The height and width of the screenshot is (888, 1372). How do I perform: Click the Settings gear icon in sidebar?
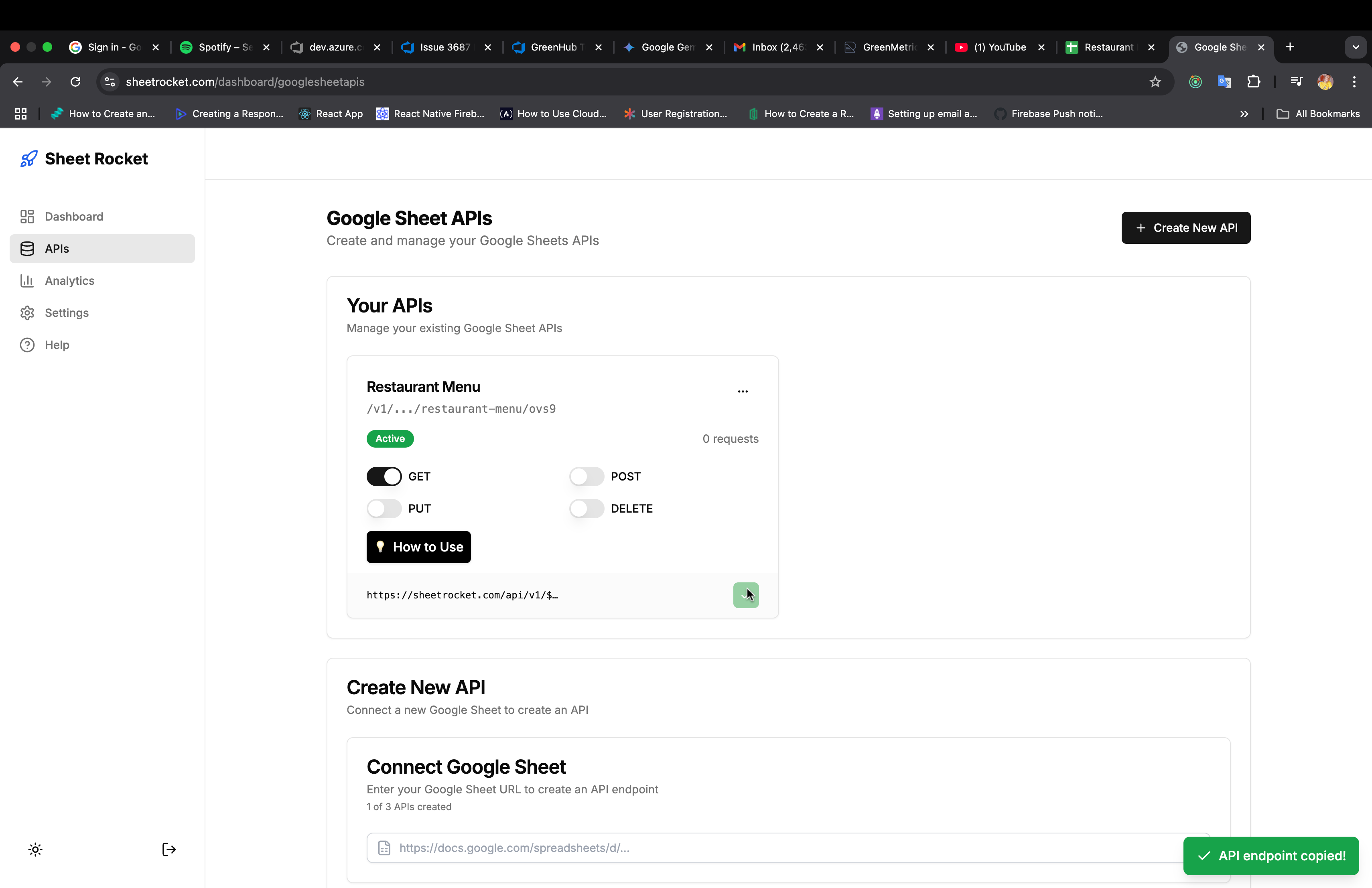pos(27,313)
